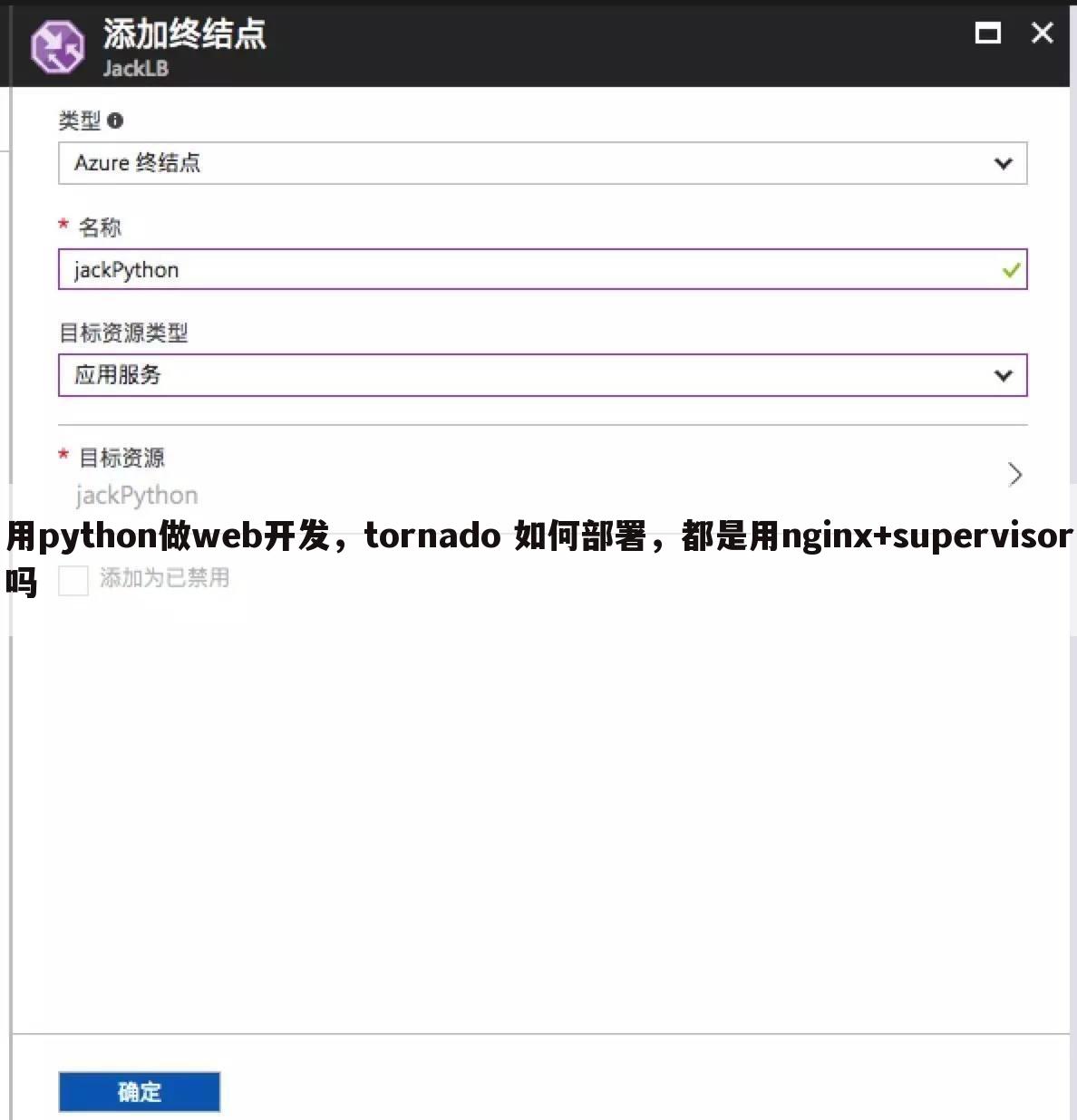
Task: Click the 名称 input field containing jackPython
Action: [542, 269]
